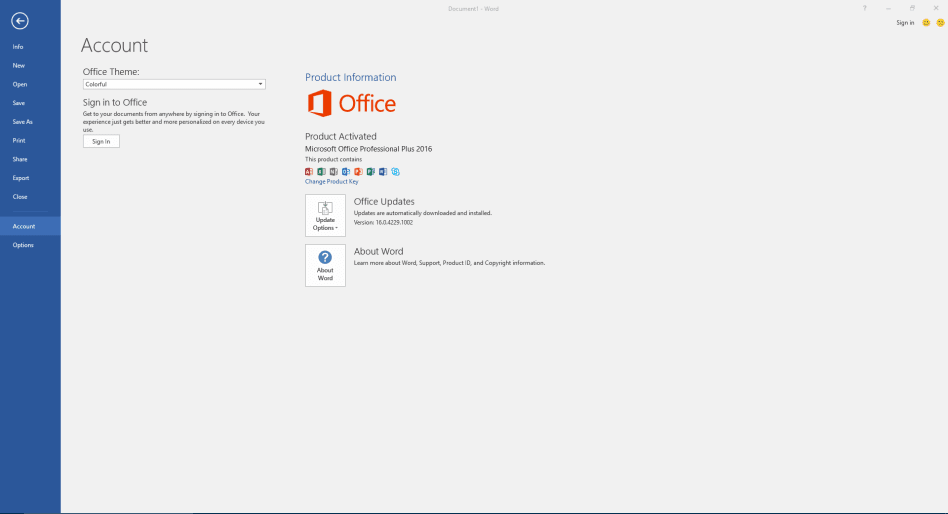Click the Change Product Key link

click(331, 181)
